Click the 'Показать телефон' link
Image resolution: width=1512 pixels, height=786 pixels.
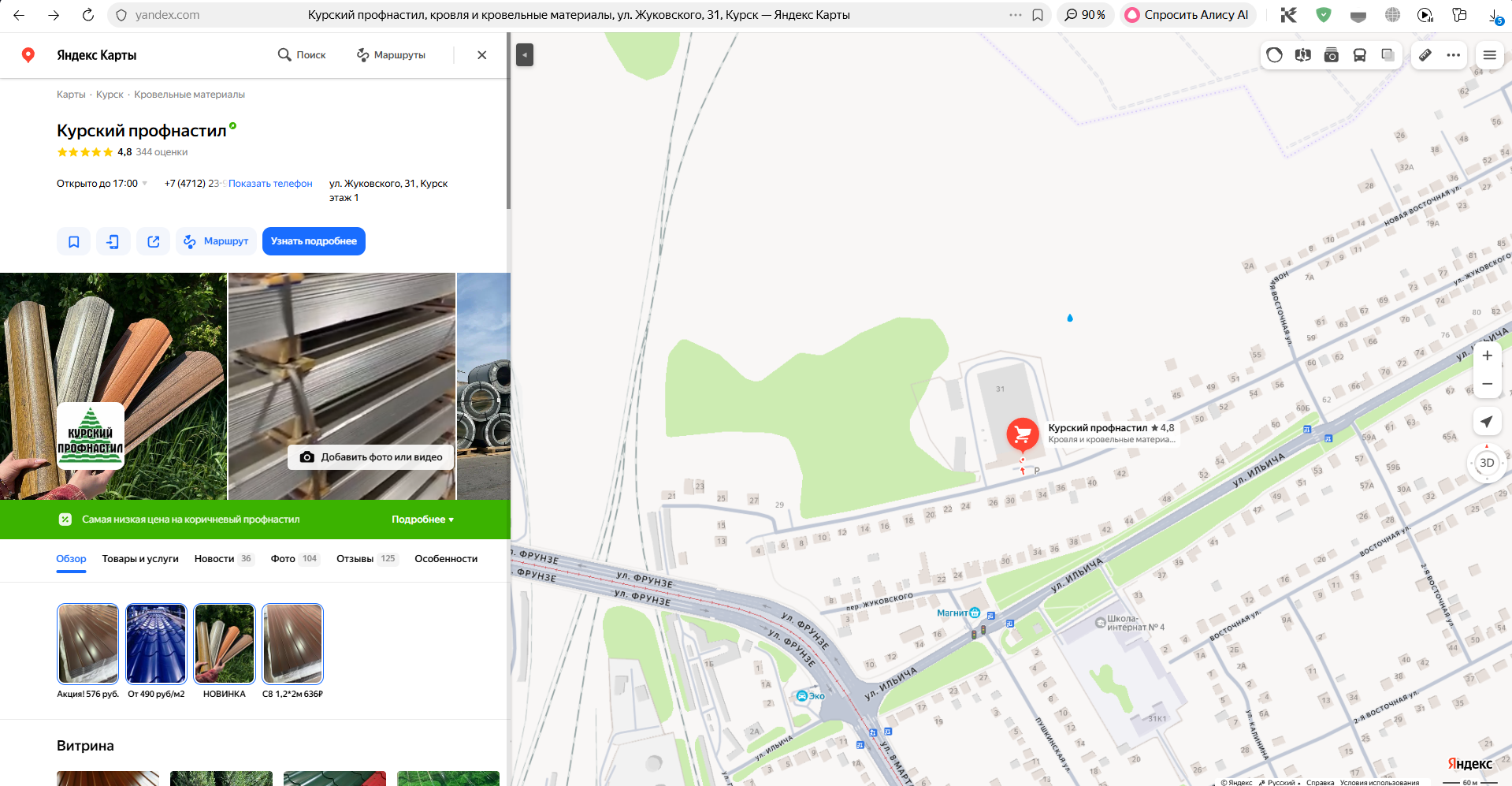tap(270, 184)
